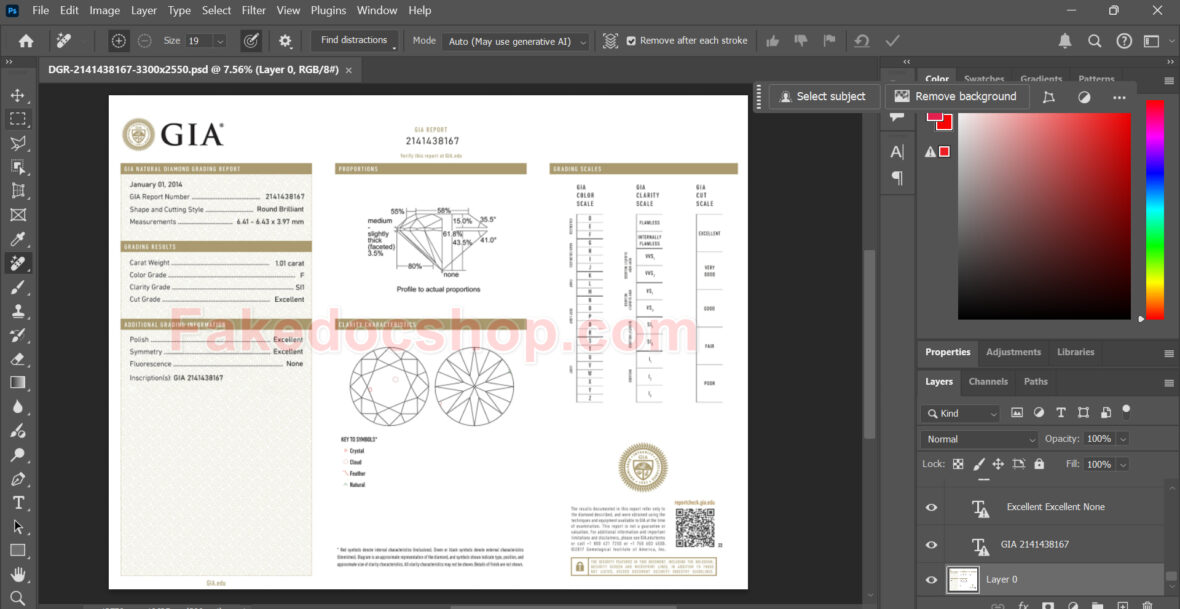1180x609 pixels.
Task: Select the Move tool
Action: tap(15, 96)
